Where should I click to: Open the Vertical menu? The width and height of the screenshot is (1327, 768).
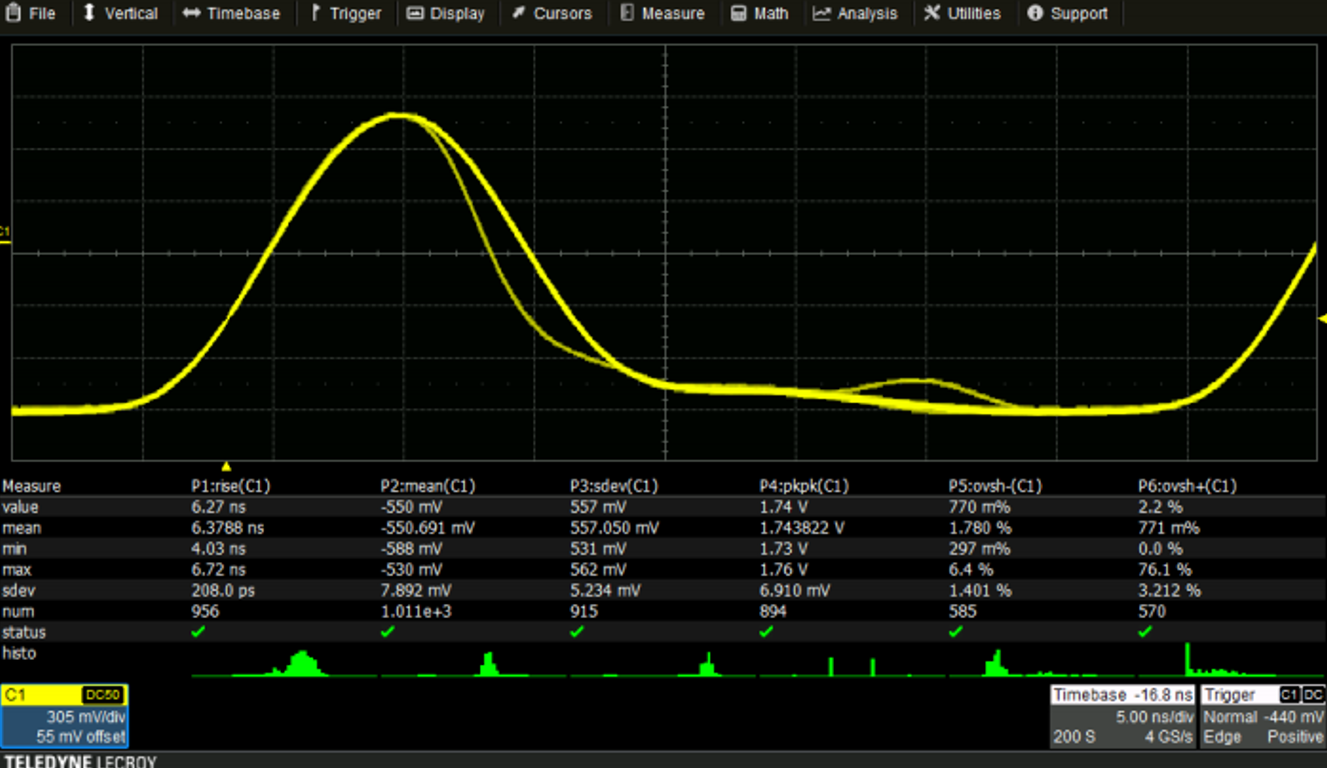tap(120, 14)
